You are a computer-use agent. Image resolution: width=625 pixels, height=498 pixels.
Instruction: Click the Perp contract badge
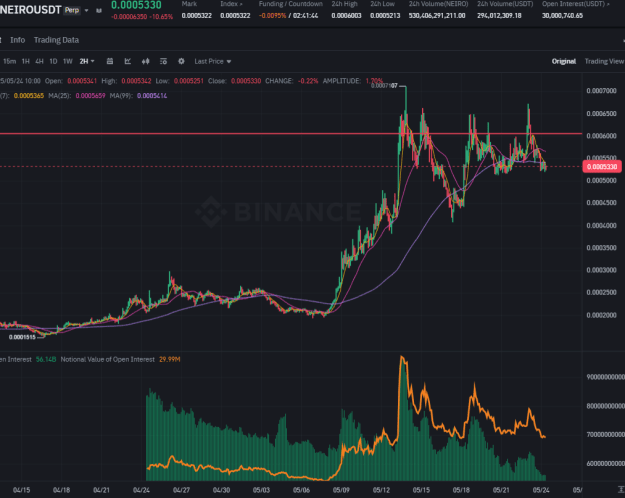(x=72, y=10)
